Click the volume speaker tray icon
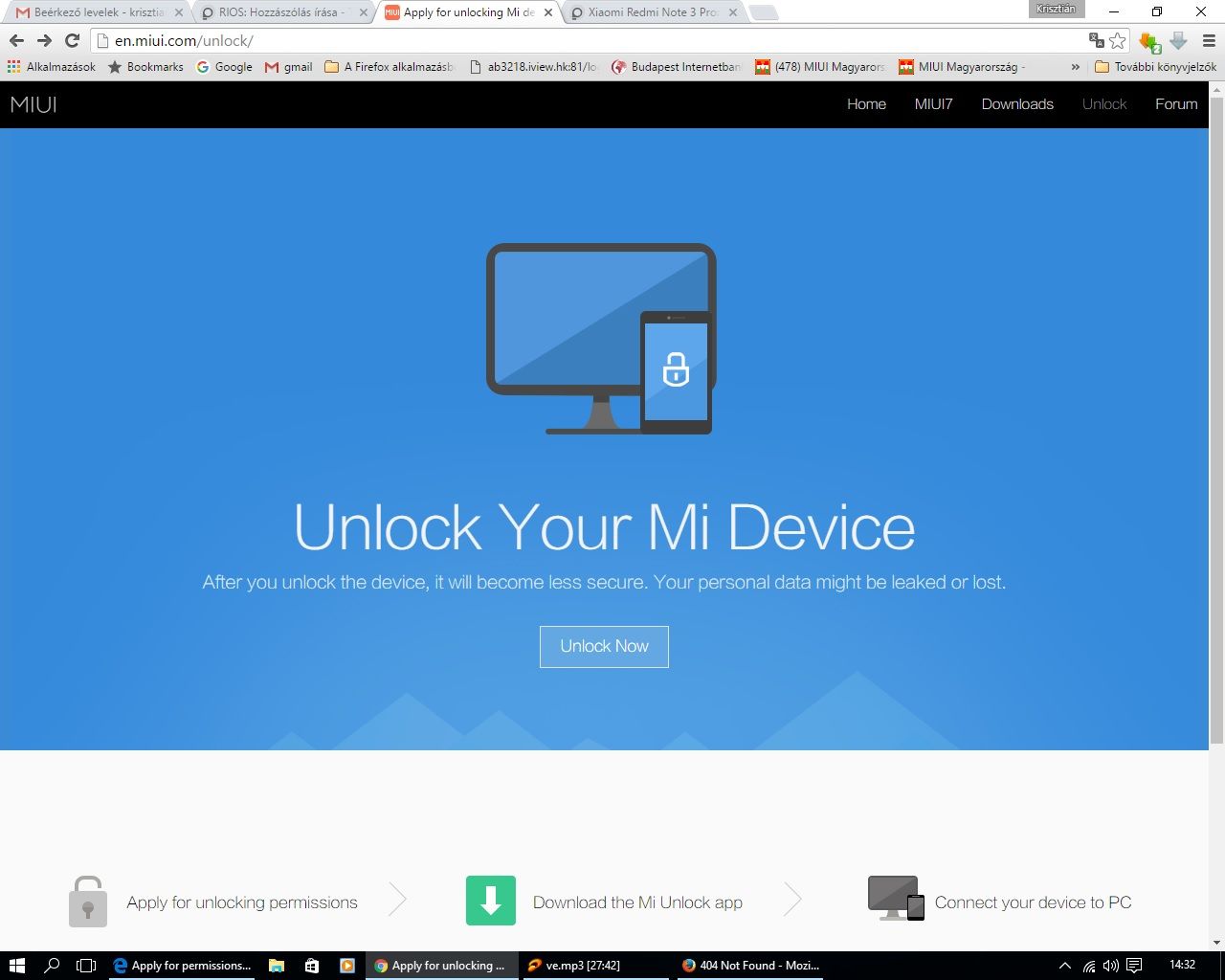1225x980 pixels. point(1111,966)
